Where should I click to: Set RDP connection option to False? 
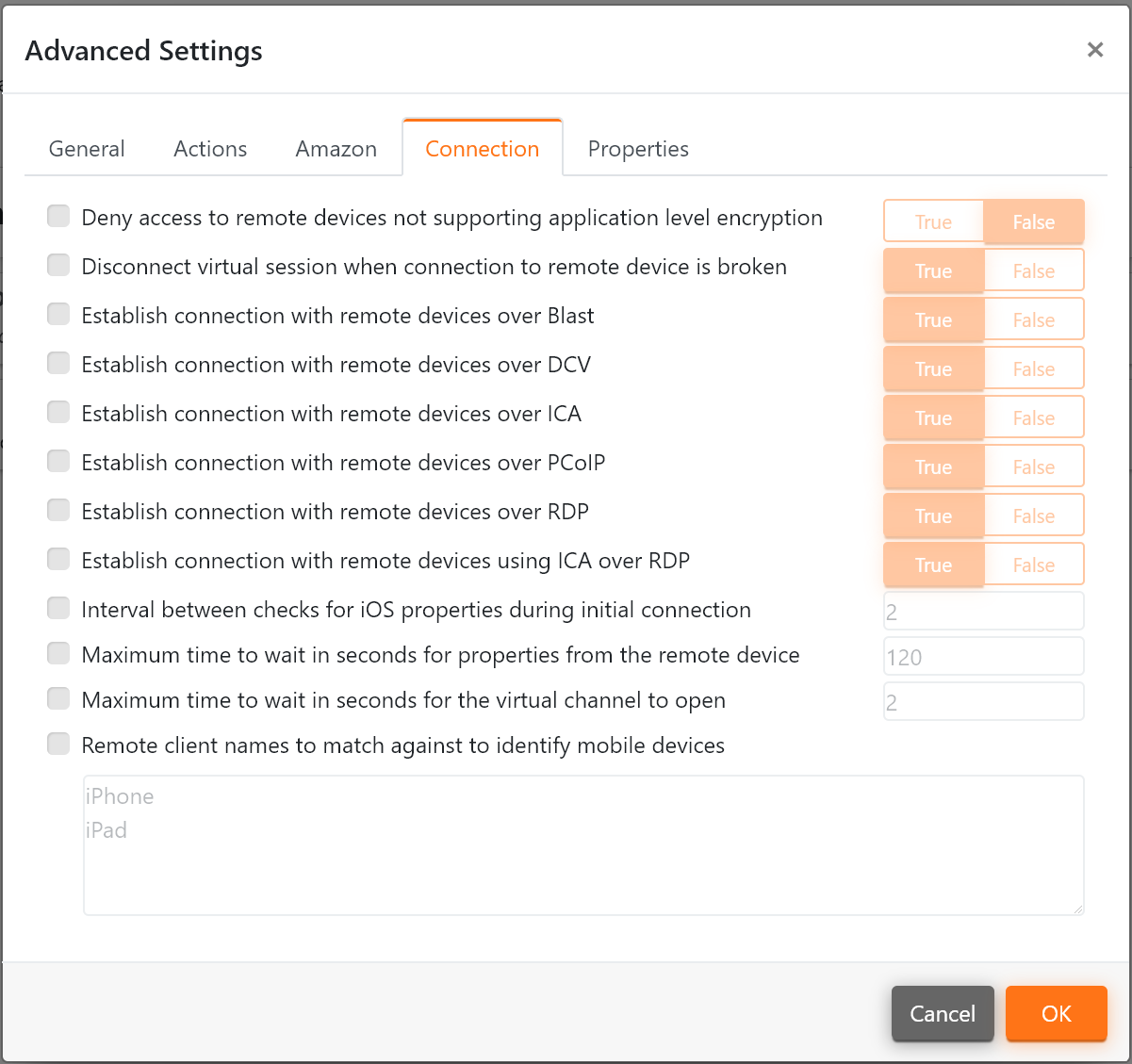click(x=1033, y=515)
